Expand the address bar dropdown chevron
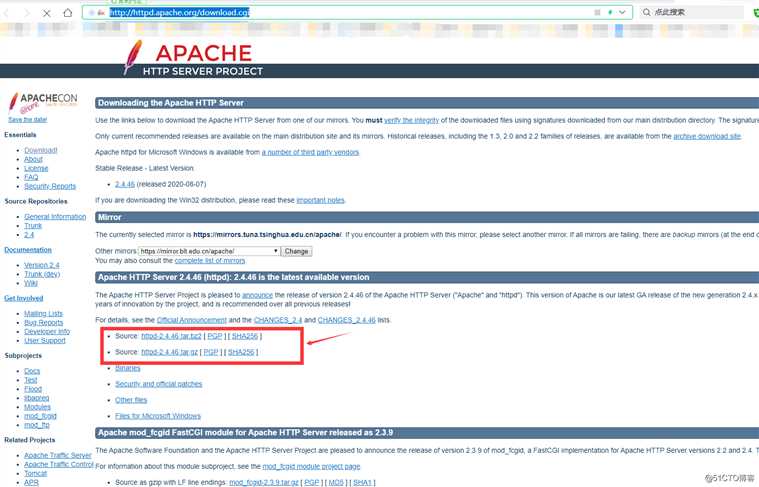 (622, 12)
